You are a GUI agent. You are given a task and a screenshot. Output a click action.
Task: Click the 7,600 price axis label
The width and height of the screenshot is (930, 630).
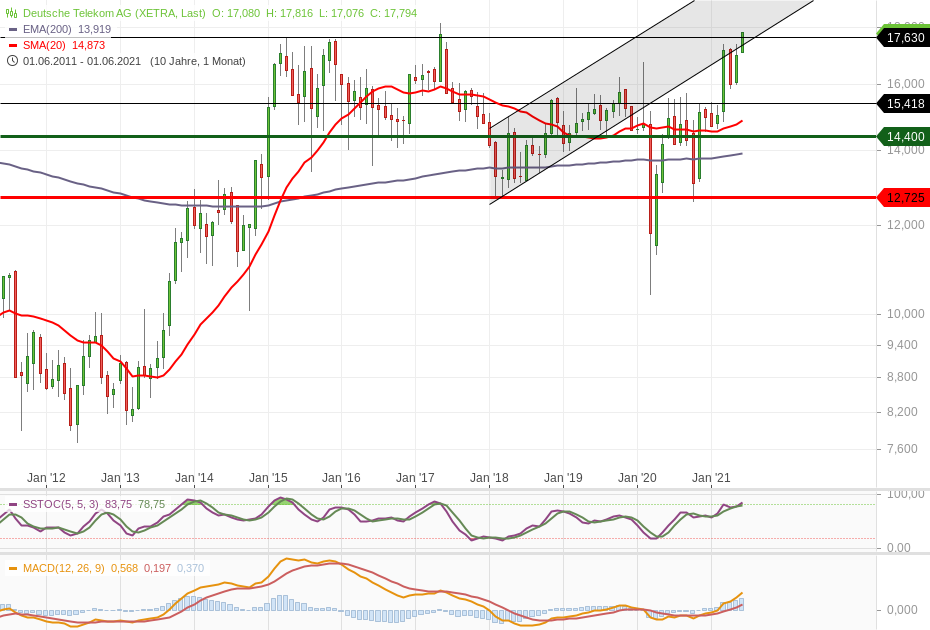point(902,449)
